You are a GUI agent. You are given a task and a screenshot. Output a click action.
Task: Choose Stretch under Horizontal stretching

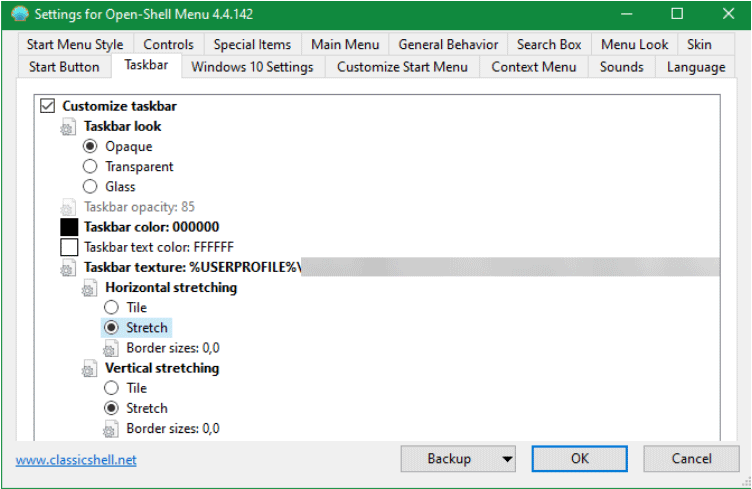click(111, 327)
